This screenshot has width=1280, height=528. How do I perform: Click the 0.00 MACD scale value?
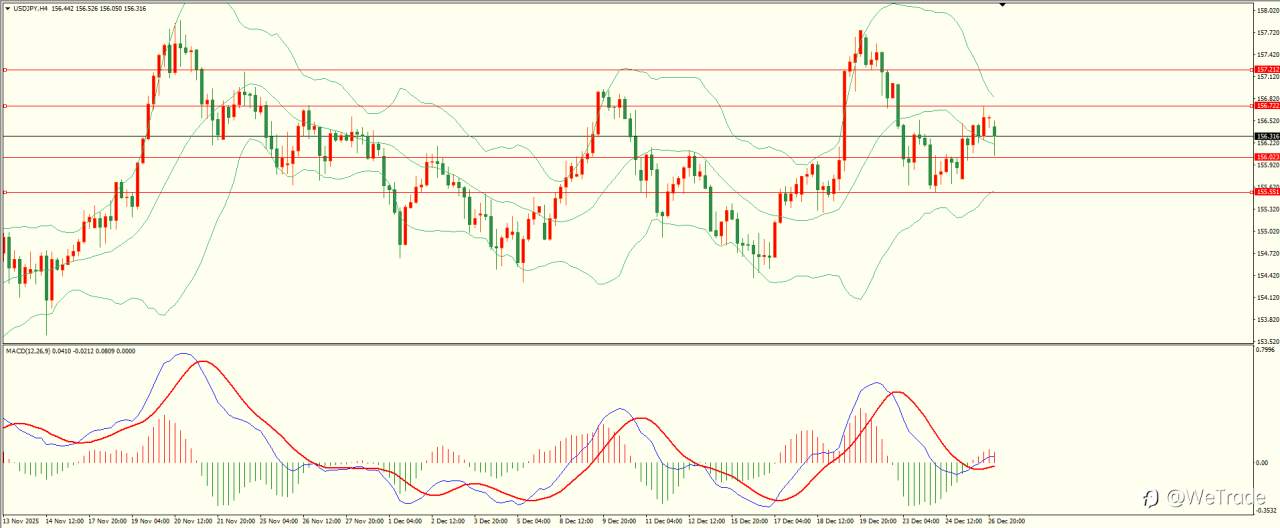1262,463
